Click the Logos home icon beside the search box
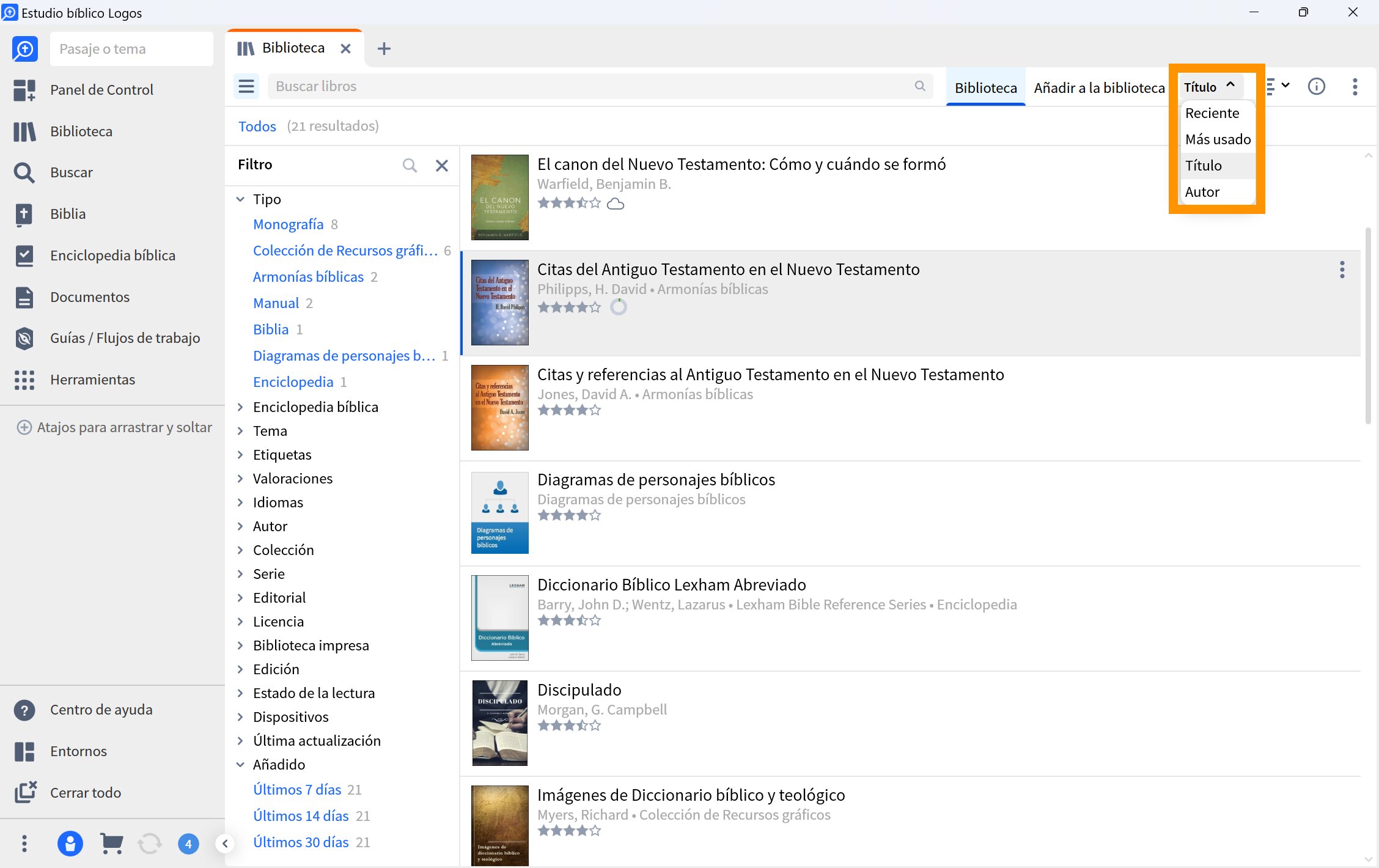Image resolution: width=1379 pixels, height=868 pixels. click(25, 49)
